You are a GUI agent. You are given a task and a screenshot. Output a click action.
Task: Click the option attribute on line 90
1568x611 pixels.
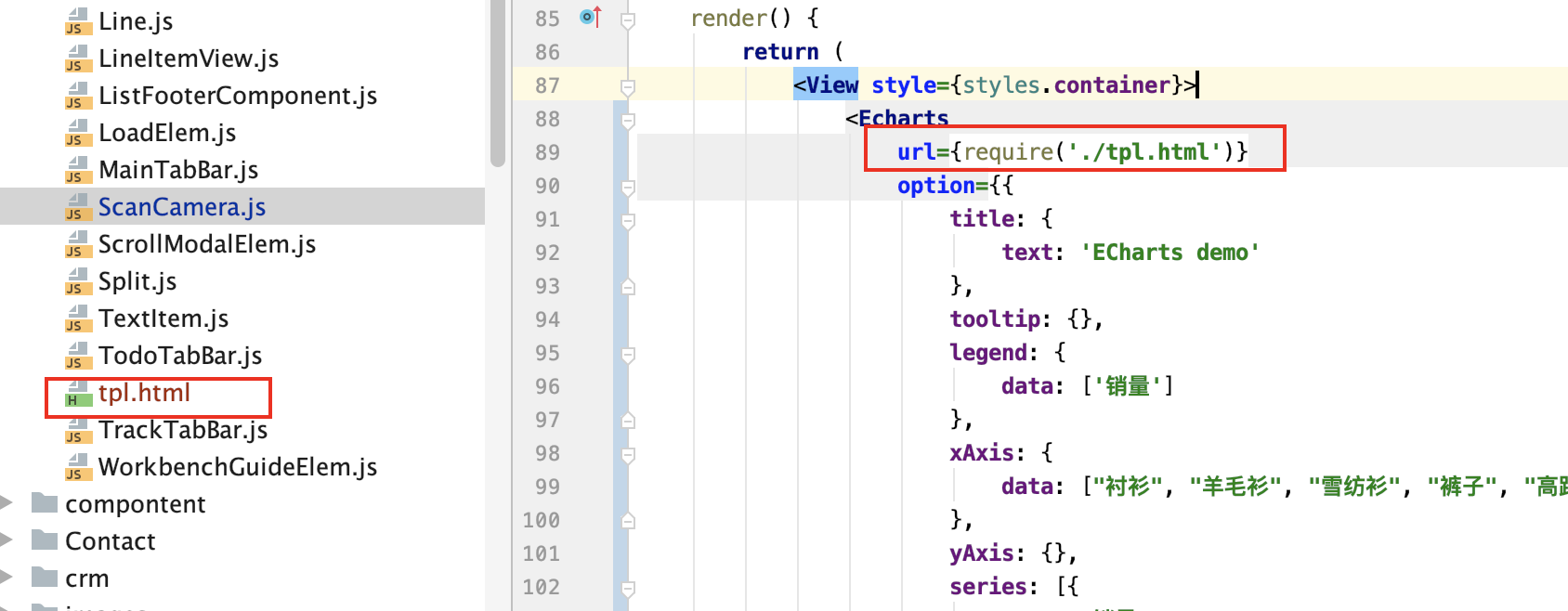click(x=935, y=186)
